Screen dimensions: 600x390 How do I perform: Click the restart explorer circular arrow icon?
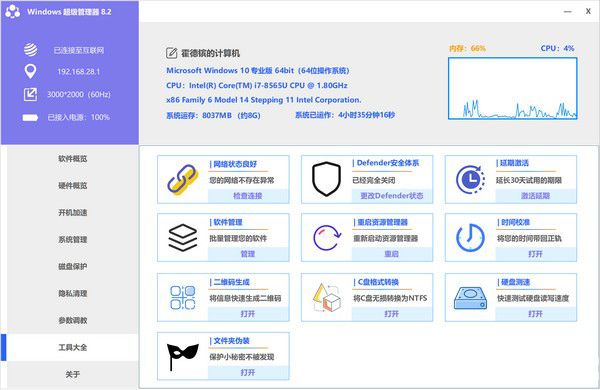tap(327, 238)
